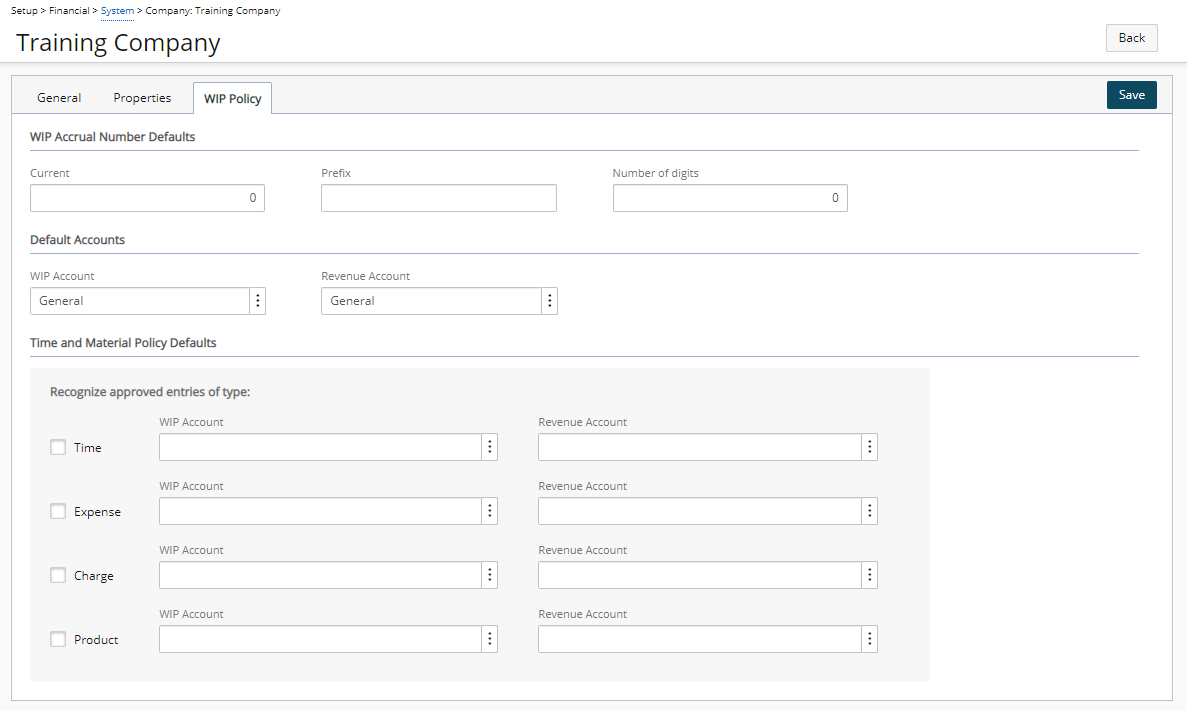
Task: Switch to the Properties tab
Action: [142, 98]
